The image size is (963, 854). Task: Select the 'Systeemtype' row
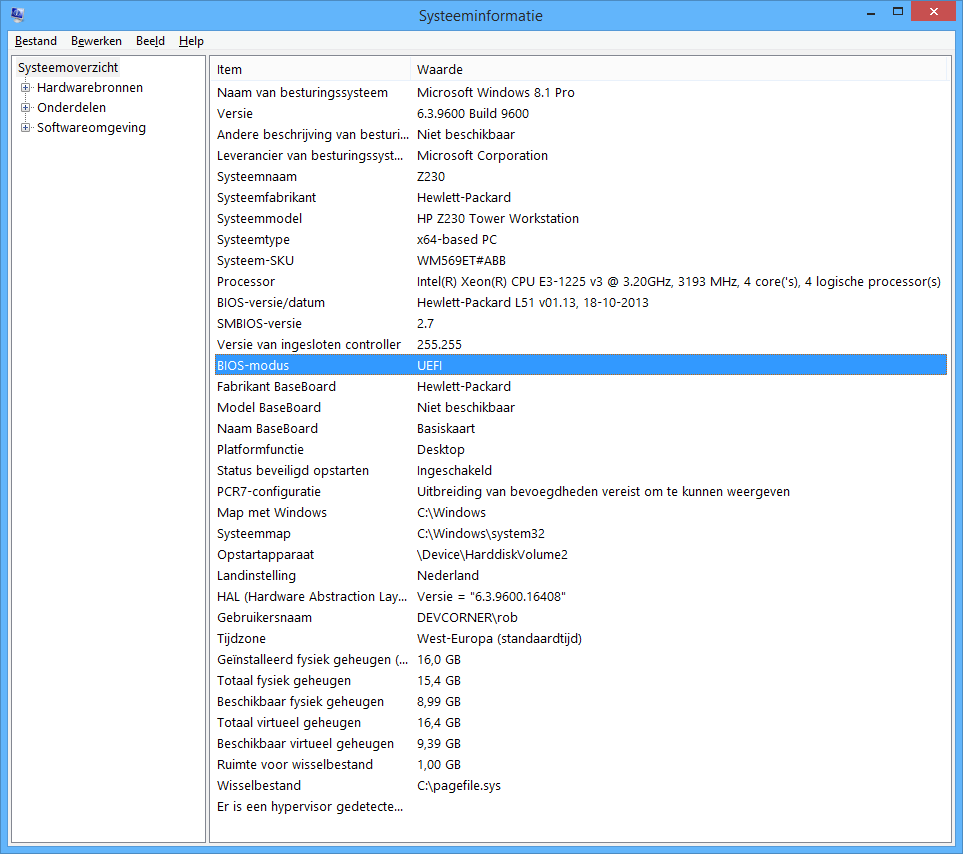(580, 239)
